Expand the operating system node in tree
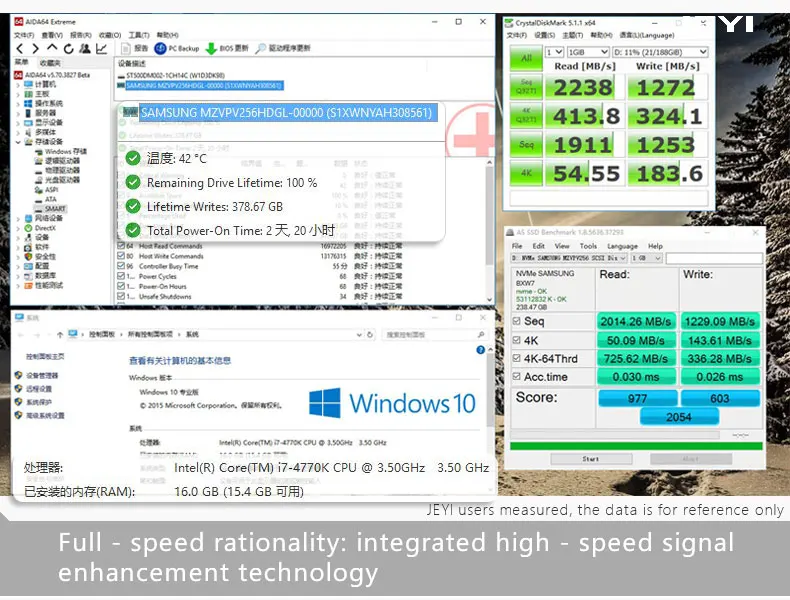 (x=18, y=104)
